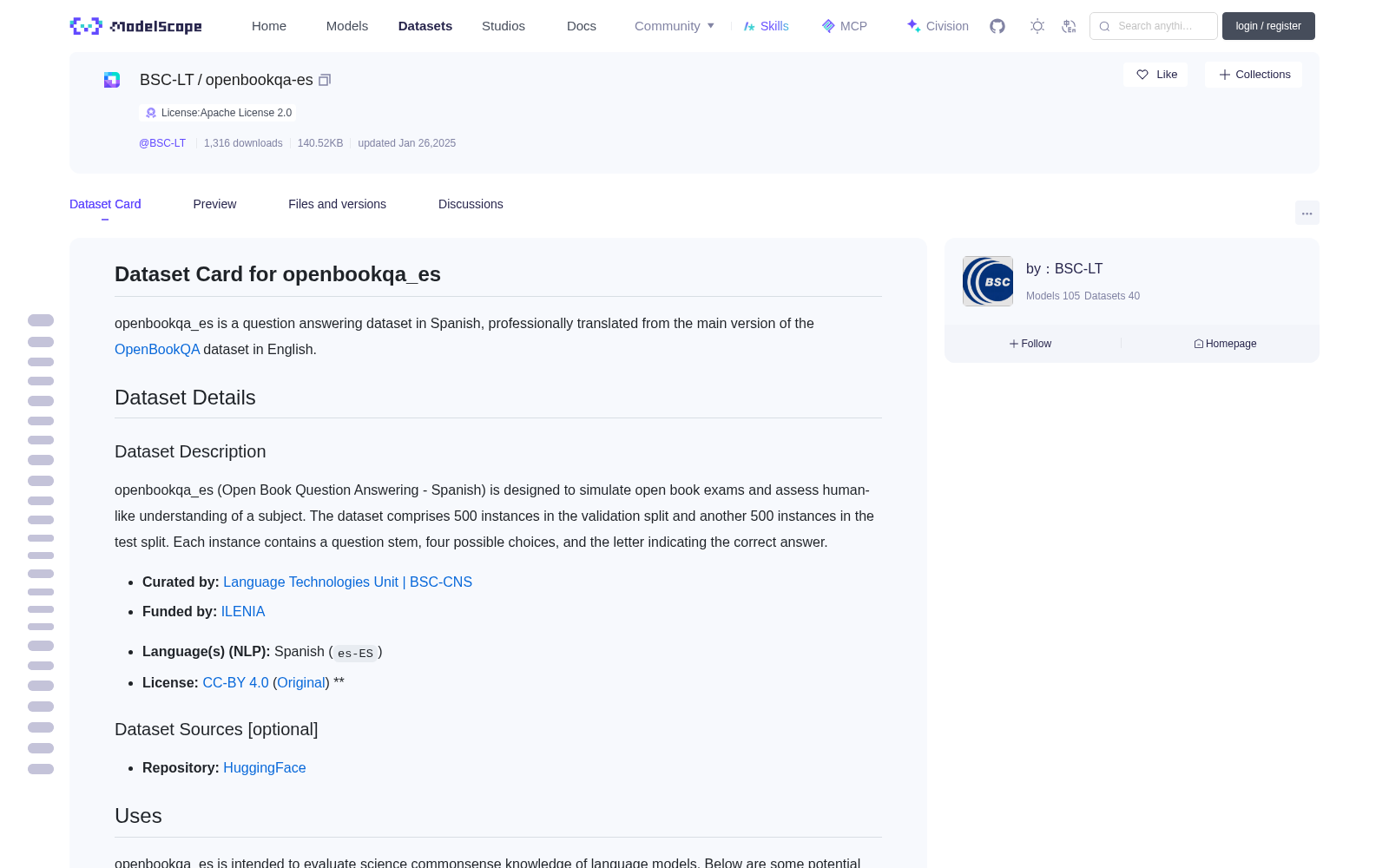Open Language Technologies Unit | BSC-CNS link
Viewport: 1389px width, 868px height.
point(347,582)
